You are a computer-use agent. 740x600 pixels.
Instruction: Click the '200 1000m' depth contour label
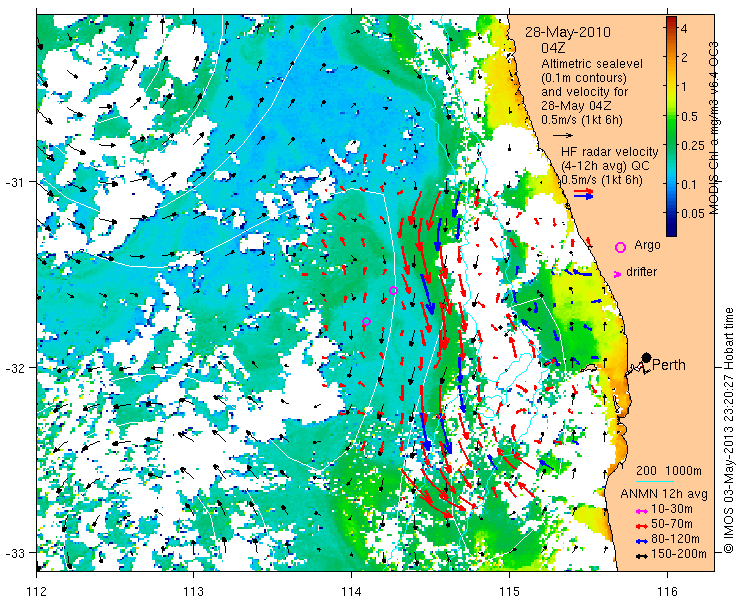668,471
